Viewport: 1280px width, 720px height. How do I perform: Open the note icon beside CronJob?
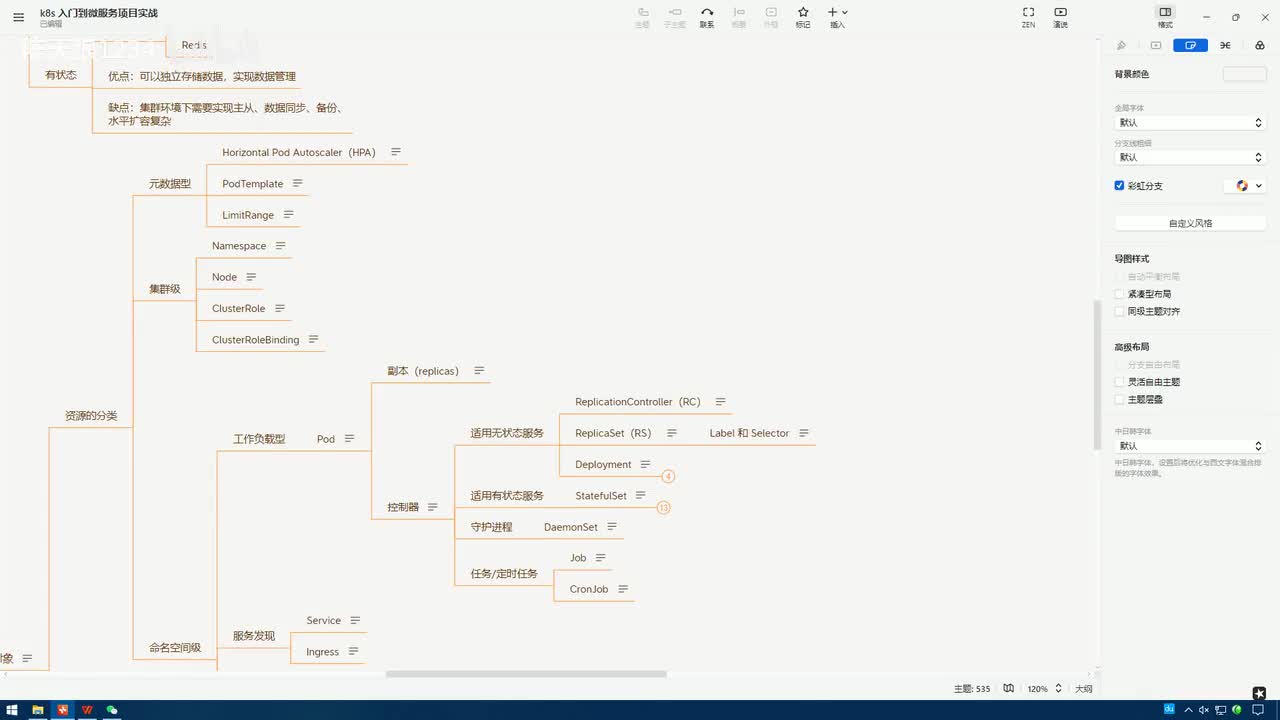coord(623,589)
